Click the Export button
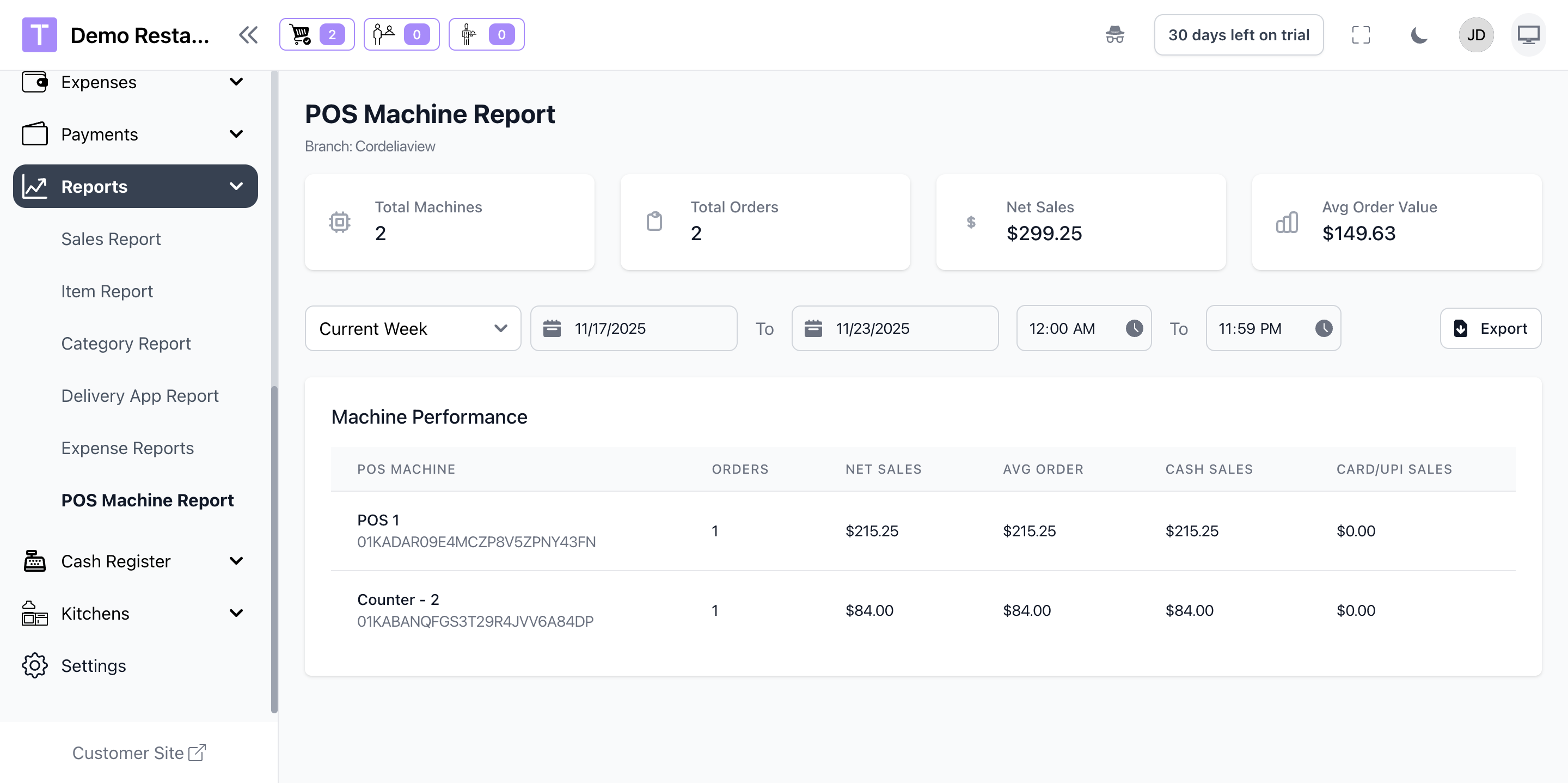 tap(1490, 328)
